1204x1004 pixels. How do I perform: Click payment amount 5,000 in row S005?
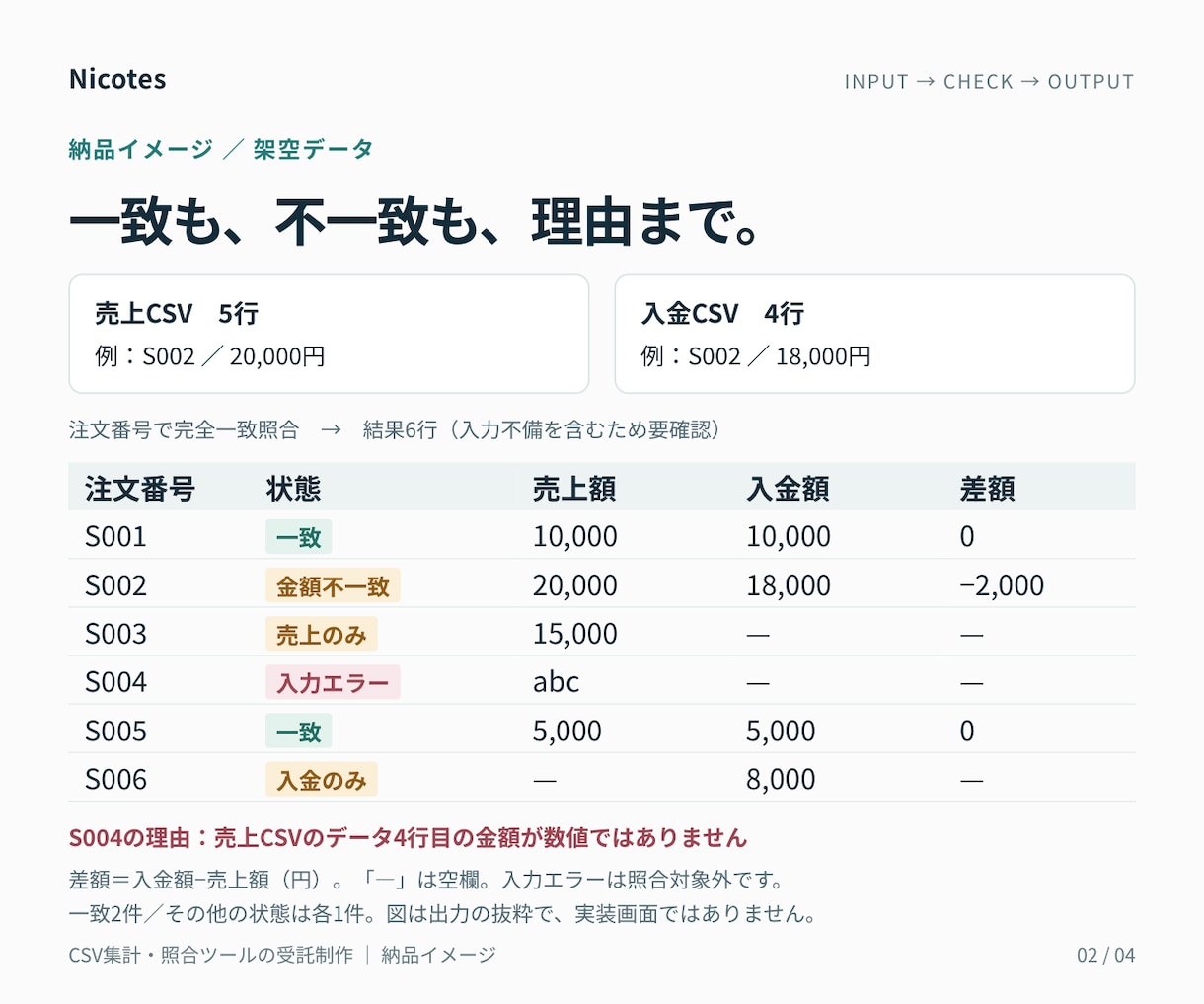coord(781,732)
